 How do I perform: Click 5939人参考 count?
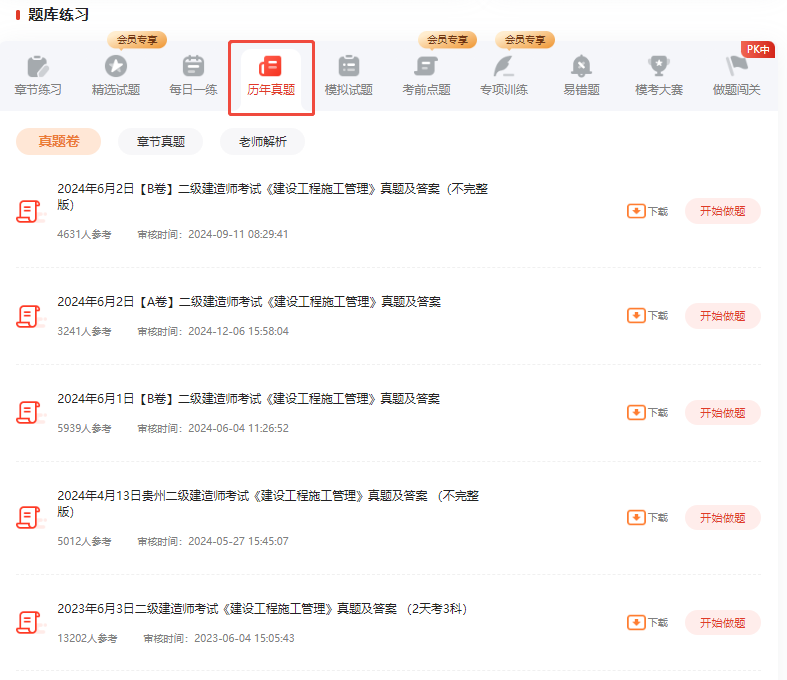tap(84, 428)
